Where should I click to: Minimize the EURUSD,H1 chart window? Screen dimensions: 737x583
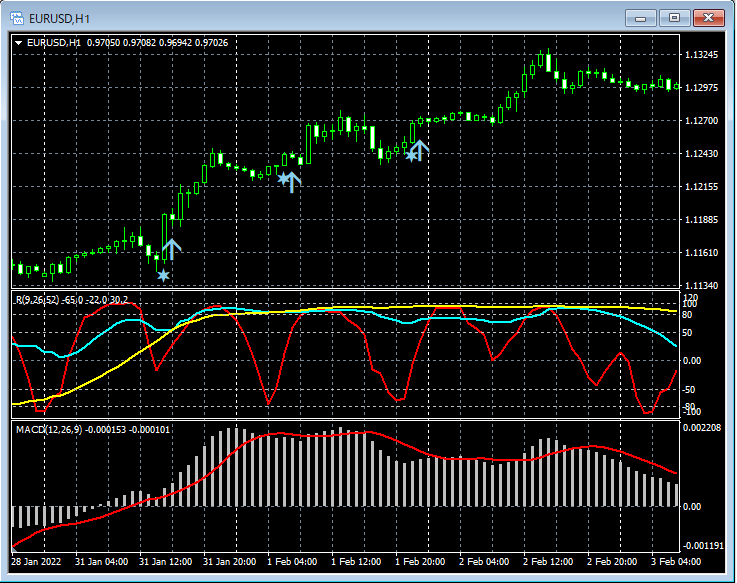click(641, 17)
